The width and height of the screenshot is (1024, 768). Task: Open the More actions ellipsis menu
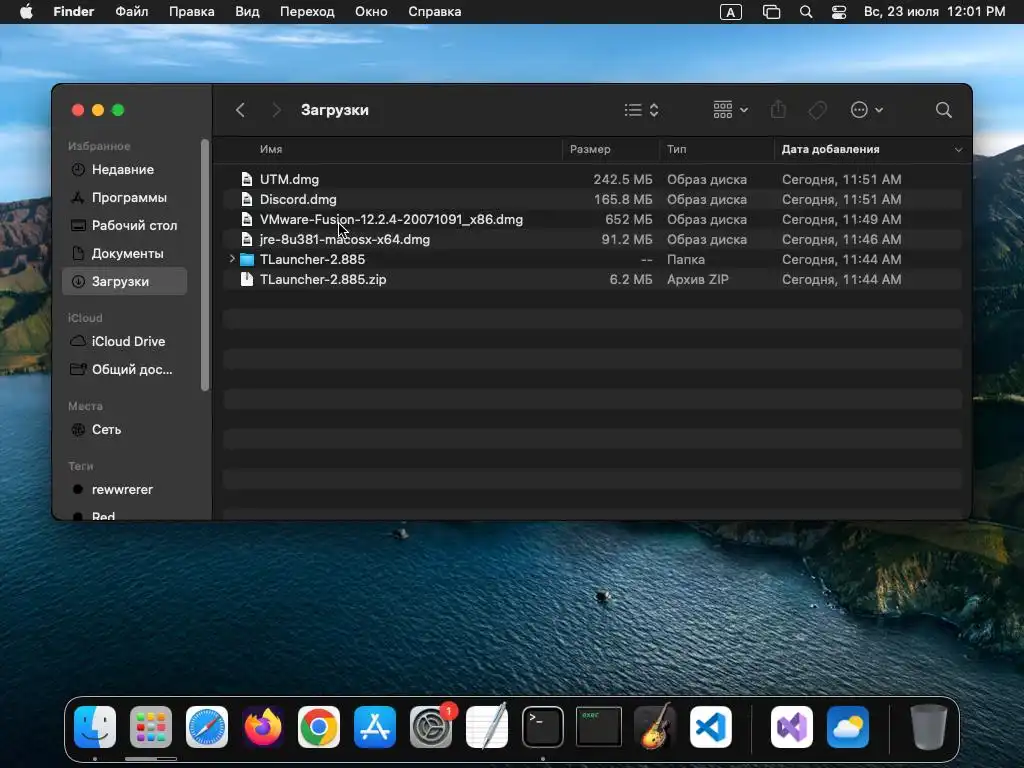point(867,110)
